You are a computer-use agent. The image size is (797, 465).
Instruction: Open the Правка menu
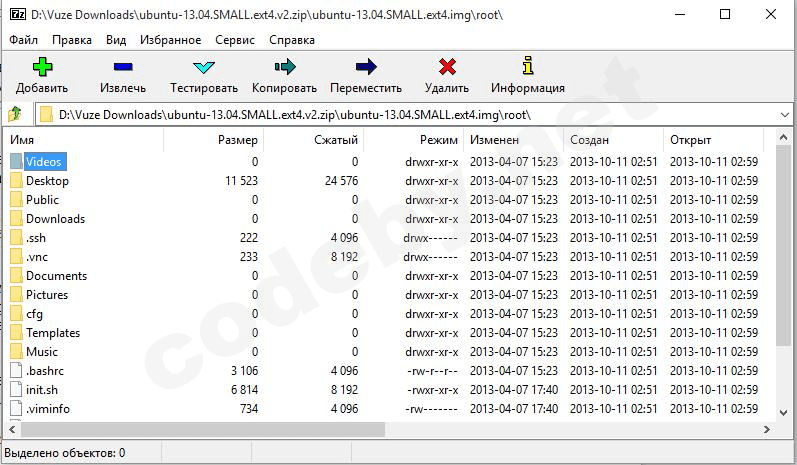72,40
